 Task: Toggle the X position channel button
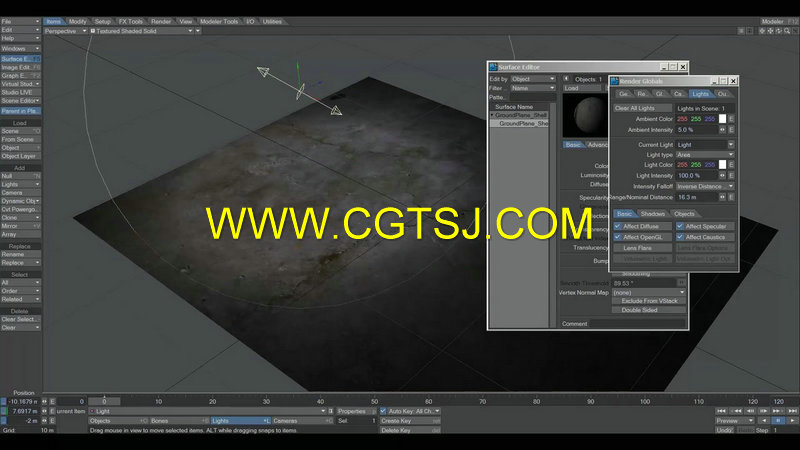pos(4,402)
